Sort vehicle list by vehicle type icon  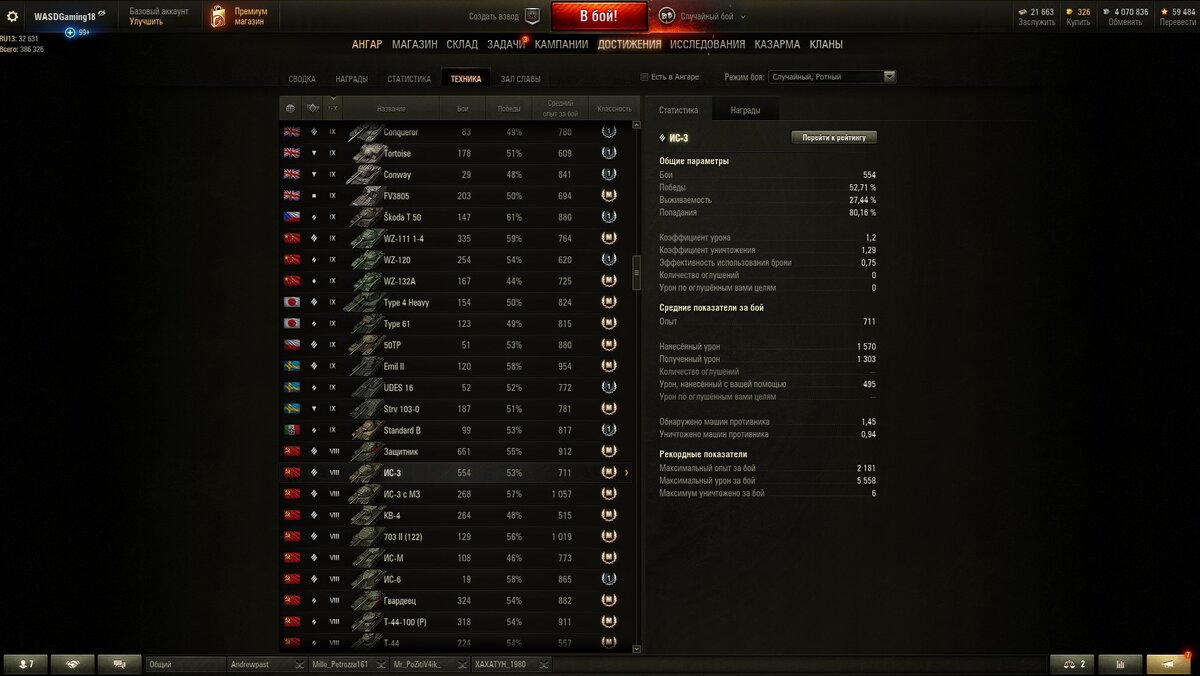pos(312,108)
